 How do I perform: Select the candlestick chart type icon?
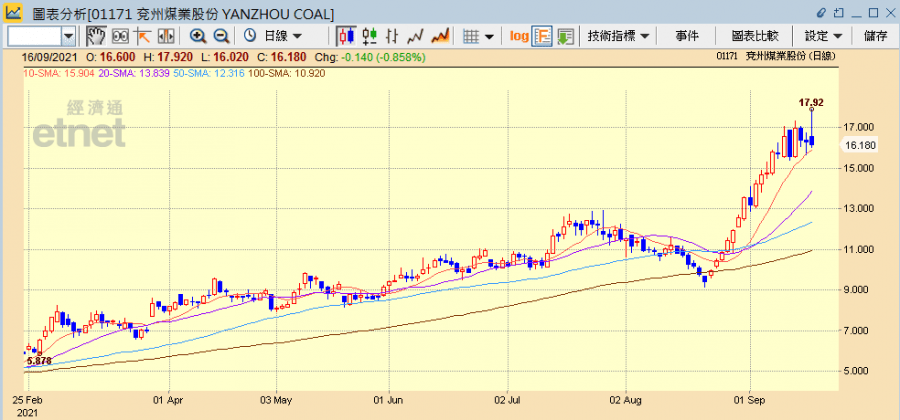point(346,35)
